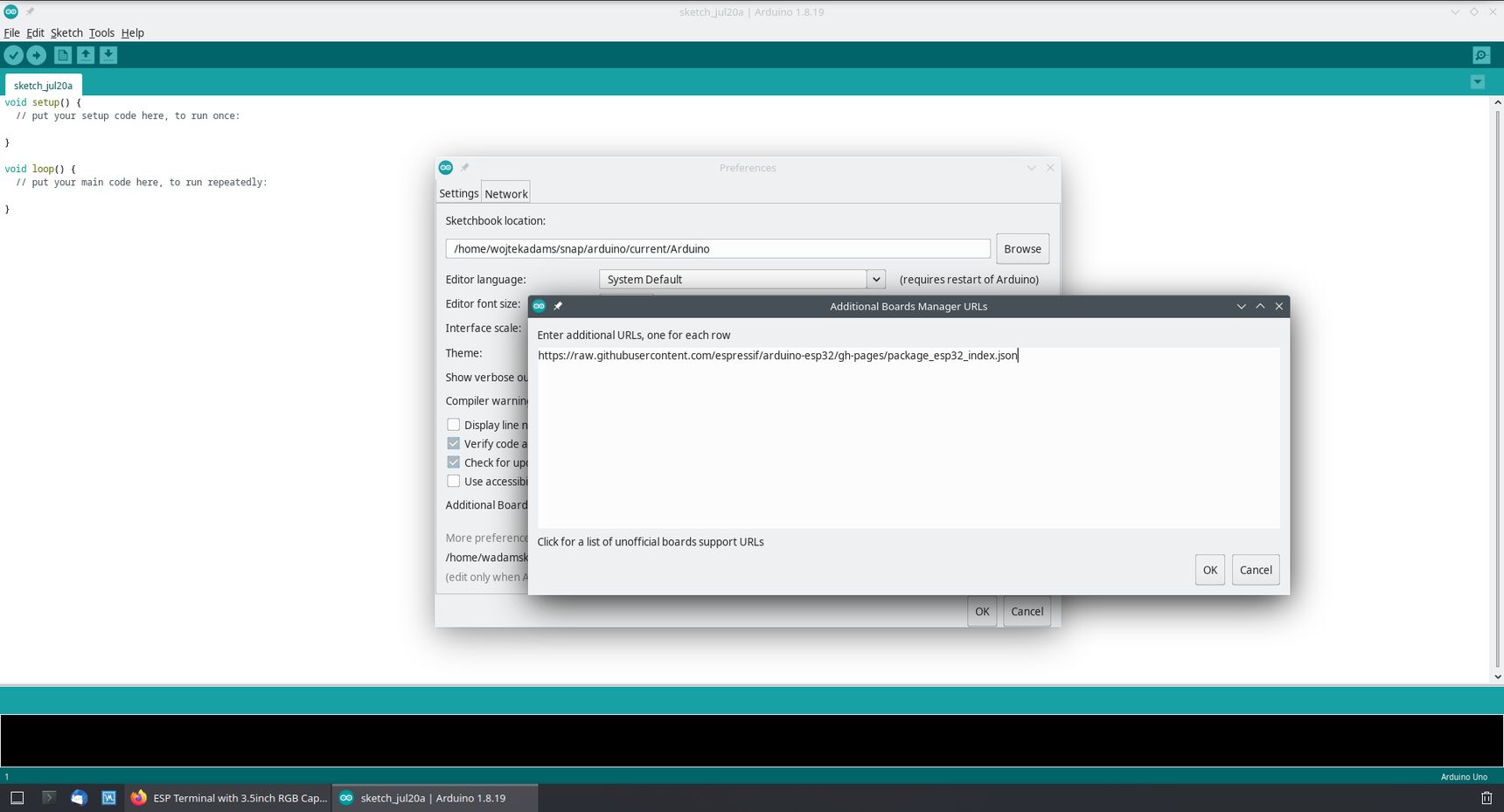Click the Open sketch up-arrow icon

(x=86, y=55)
